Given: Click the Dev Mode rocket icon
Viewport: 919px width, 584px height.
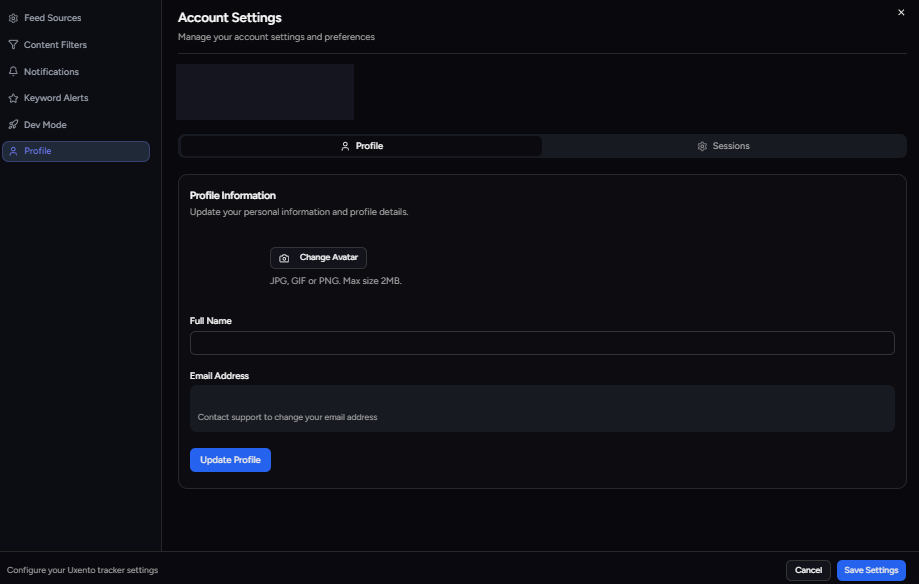Looking at the screenshot, I should [x=13, y=124].
